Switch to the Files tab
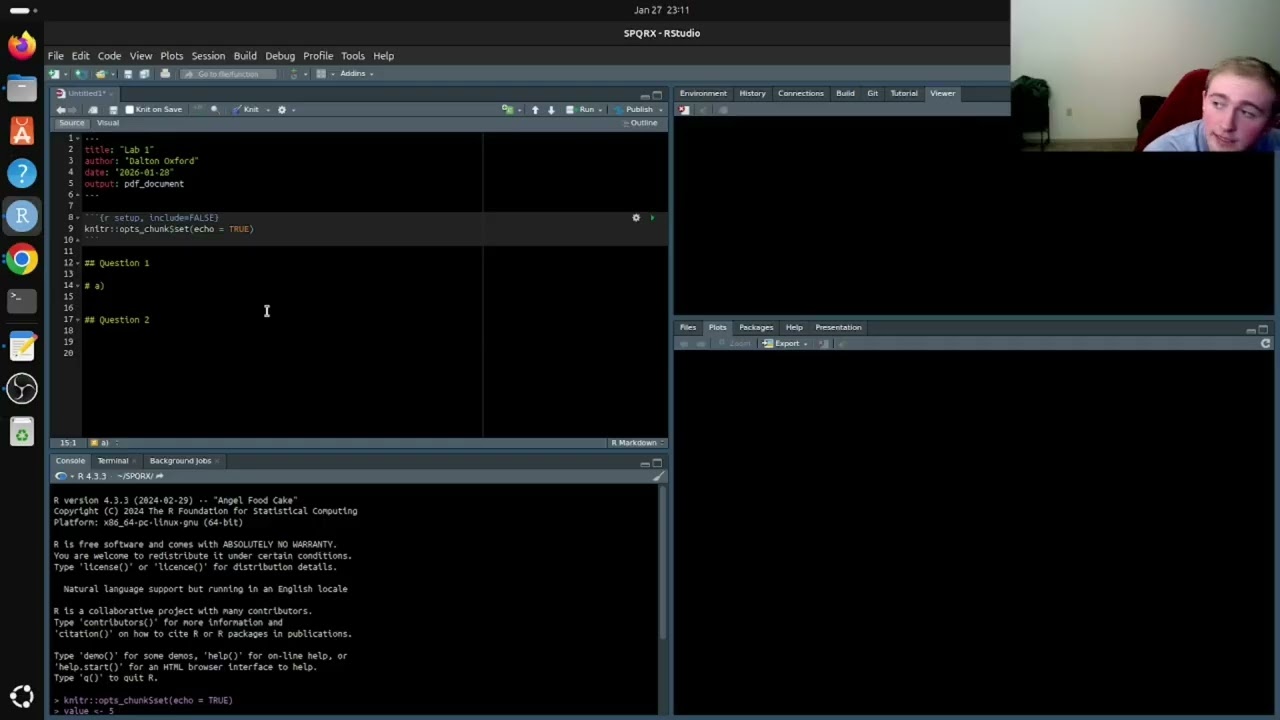This screenshot has width=1280, height=720. (x=688, y=328)
